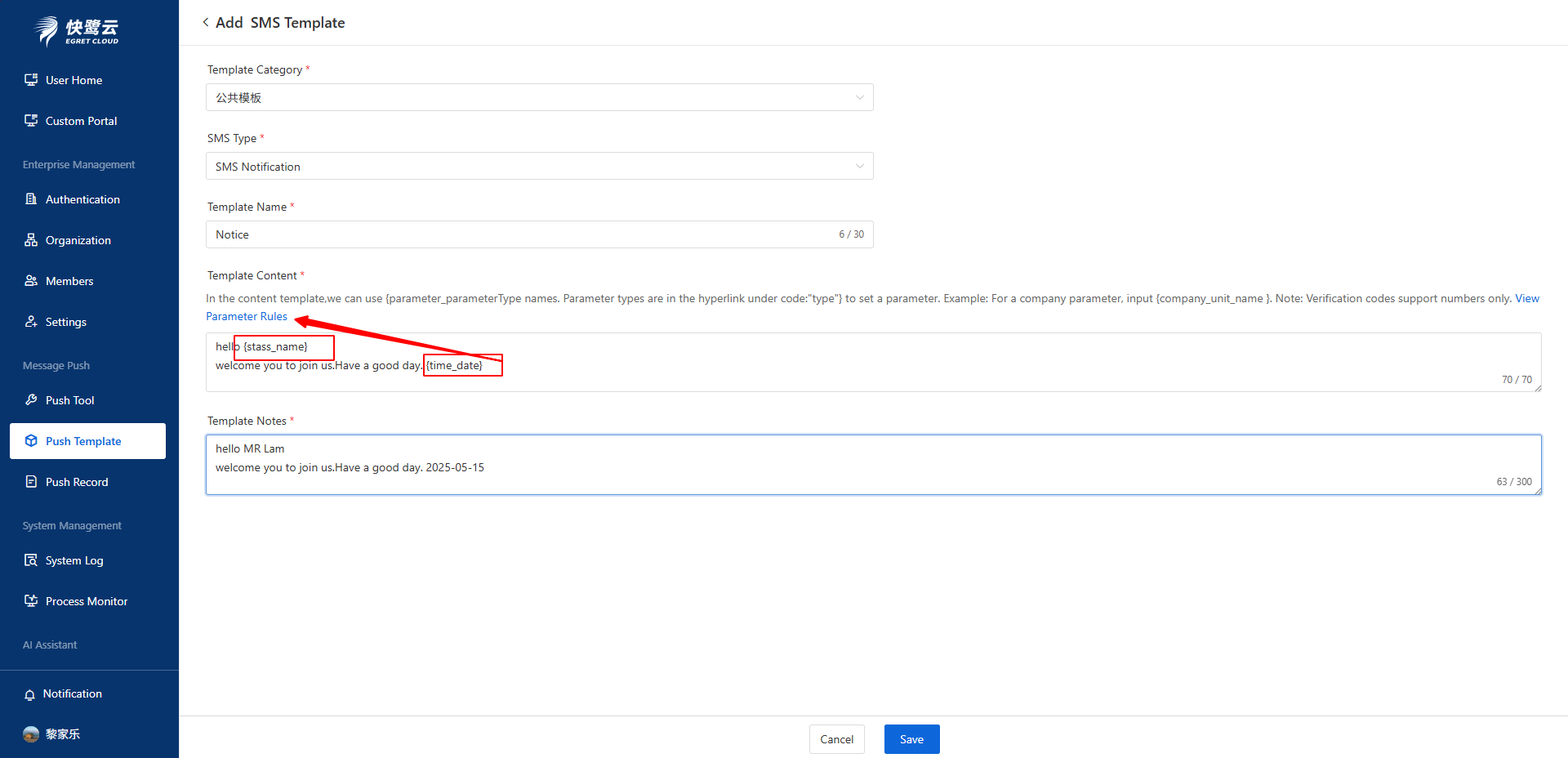
Task: Click the System Log icon
Action: [31, 560]
